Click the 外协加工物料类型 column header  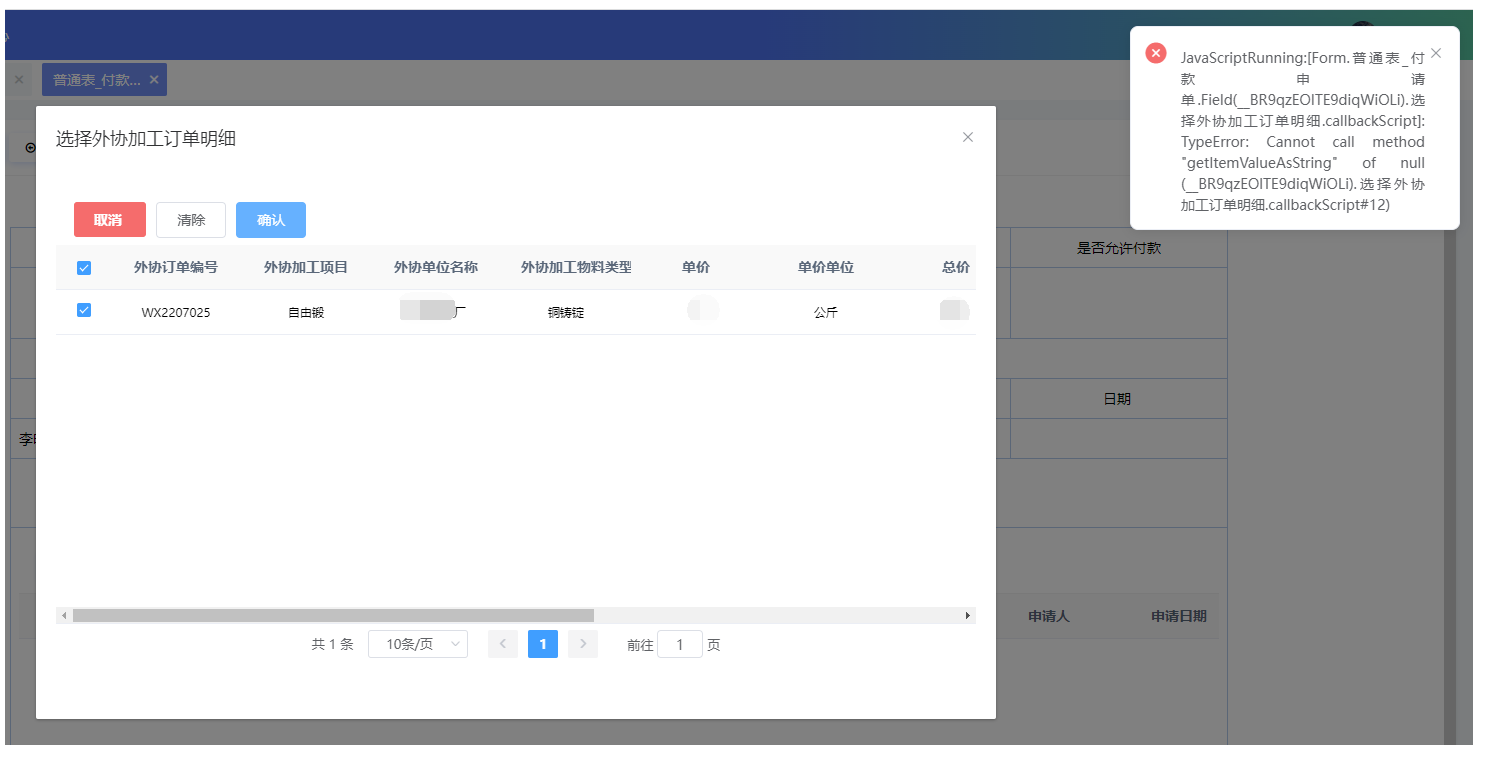(x=576, y=268)
